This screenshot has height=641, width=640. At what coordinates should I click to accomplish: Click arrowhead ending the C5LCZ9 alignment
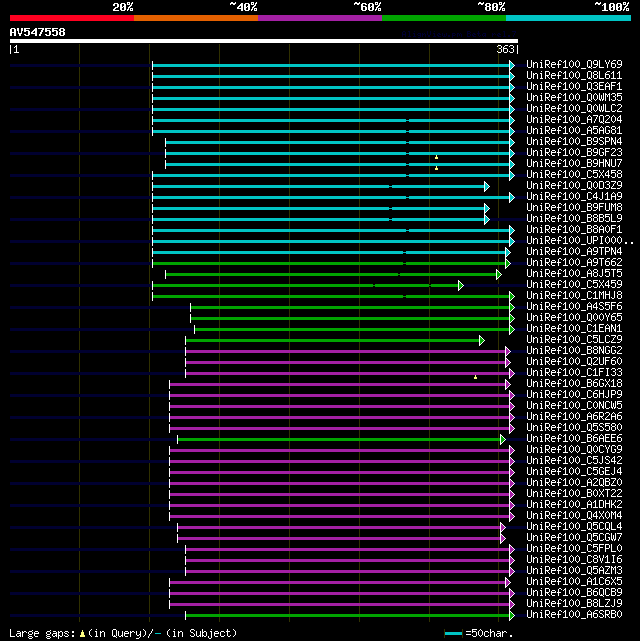point(482,341)
